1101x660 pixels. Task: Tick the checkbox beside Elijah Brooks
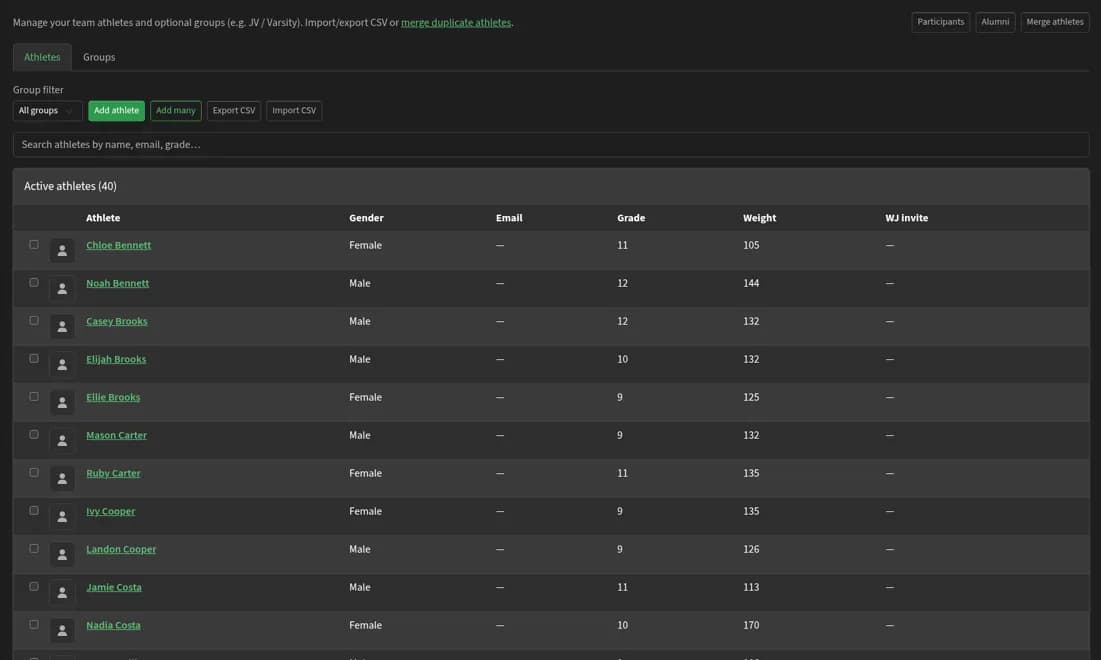(x=34, y=358)
